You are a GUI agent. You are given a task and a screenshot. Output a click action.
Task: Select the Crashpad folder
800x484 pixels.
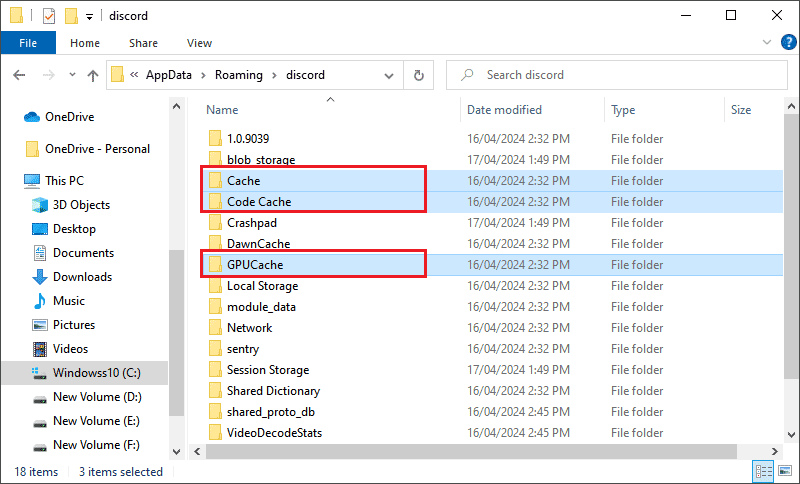[x=252, y=223]
